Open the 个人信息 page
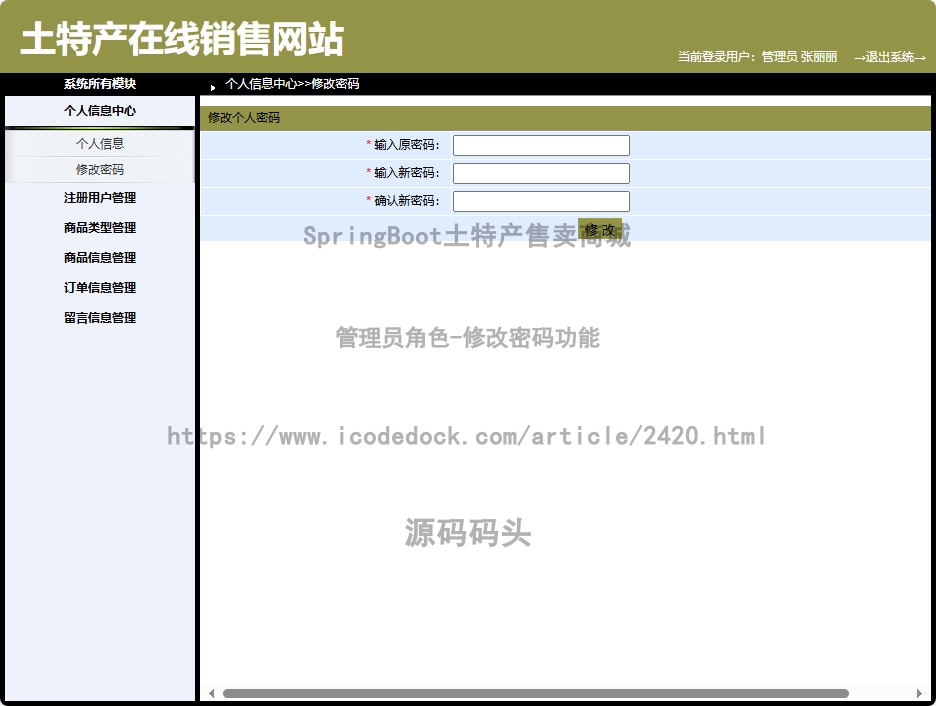Image resolution: width=936 pixels, height=706 pixels. (x=100, y=144)
